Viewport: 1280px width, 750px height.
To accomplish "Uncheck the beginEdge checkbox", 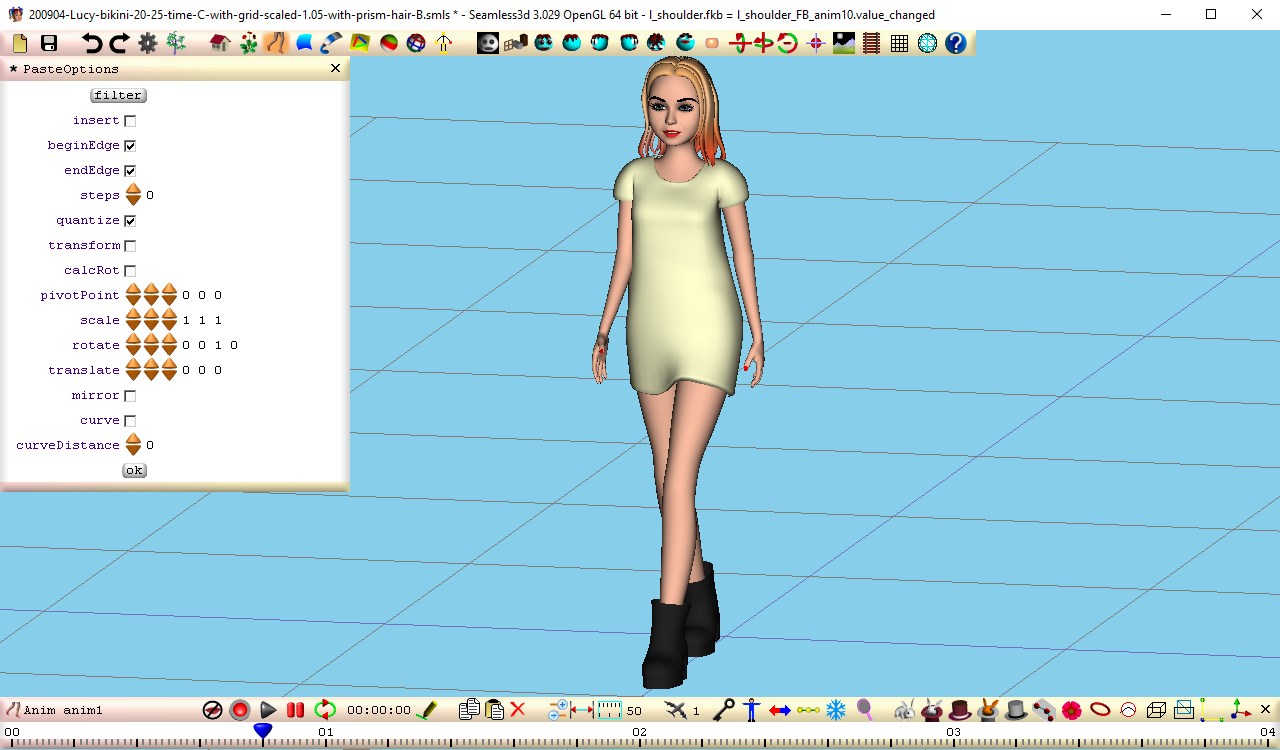I will 130,145.
